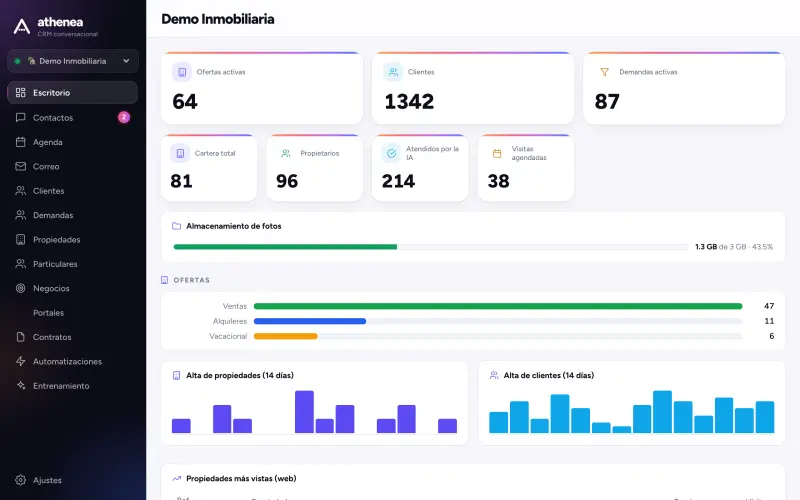Open the Cartera total card showing 81
Screen dimensions: 800x500
point(209,168)
